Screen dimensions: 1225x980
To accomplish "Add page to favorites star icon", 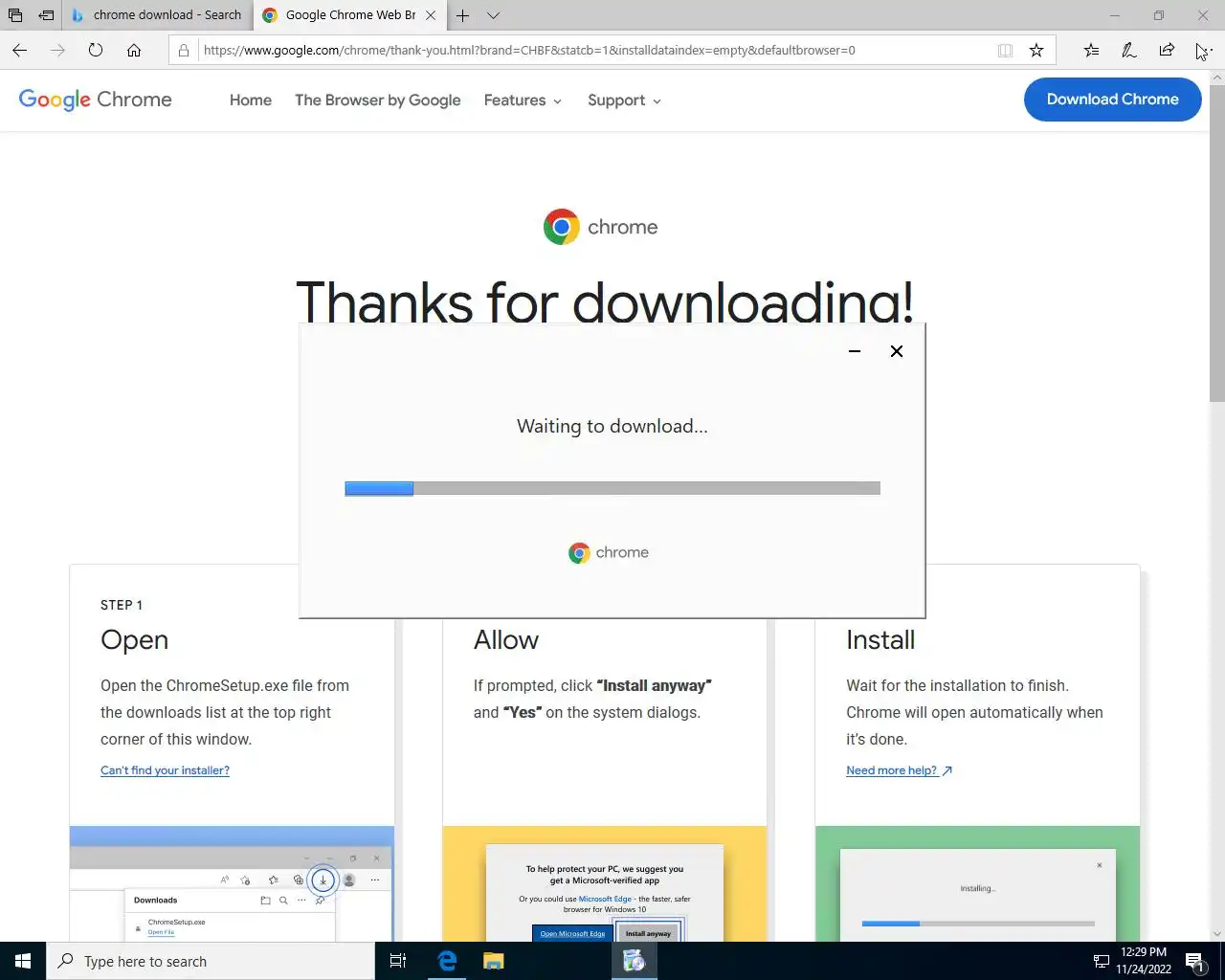I will [x=1036, y=50].
